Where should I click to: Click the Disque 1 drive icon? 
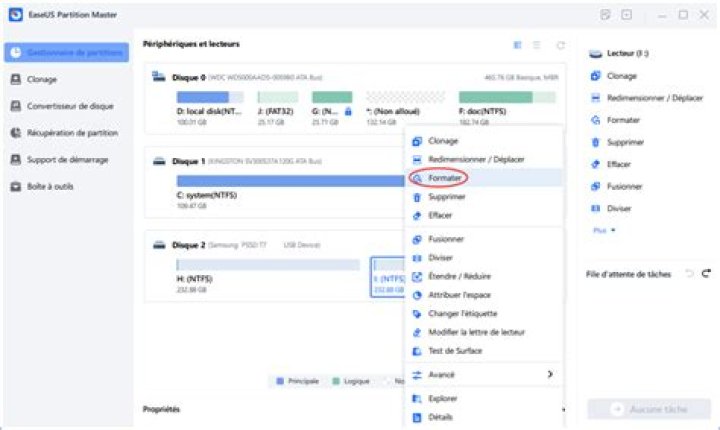click(159, 161)
